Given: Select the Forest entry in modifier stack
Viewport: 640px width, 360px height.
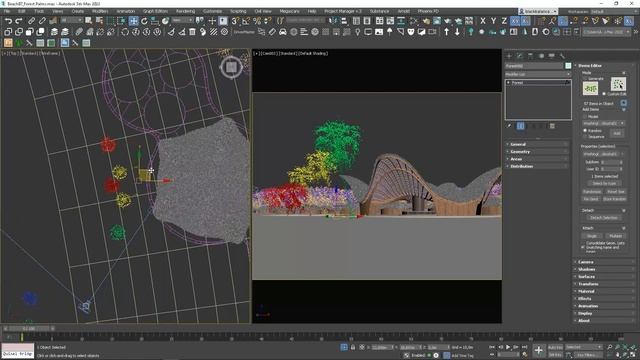Looking at the screenshot, I should [x=538, y=83].
